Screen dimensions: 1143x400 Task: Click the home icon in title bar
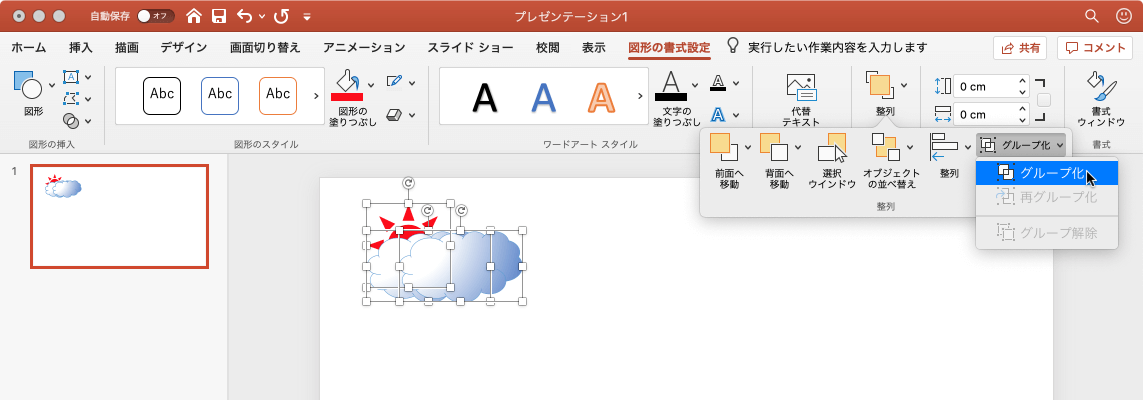(x=193, y=15)
